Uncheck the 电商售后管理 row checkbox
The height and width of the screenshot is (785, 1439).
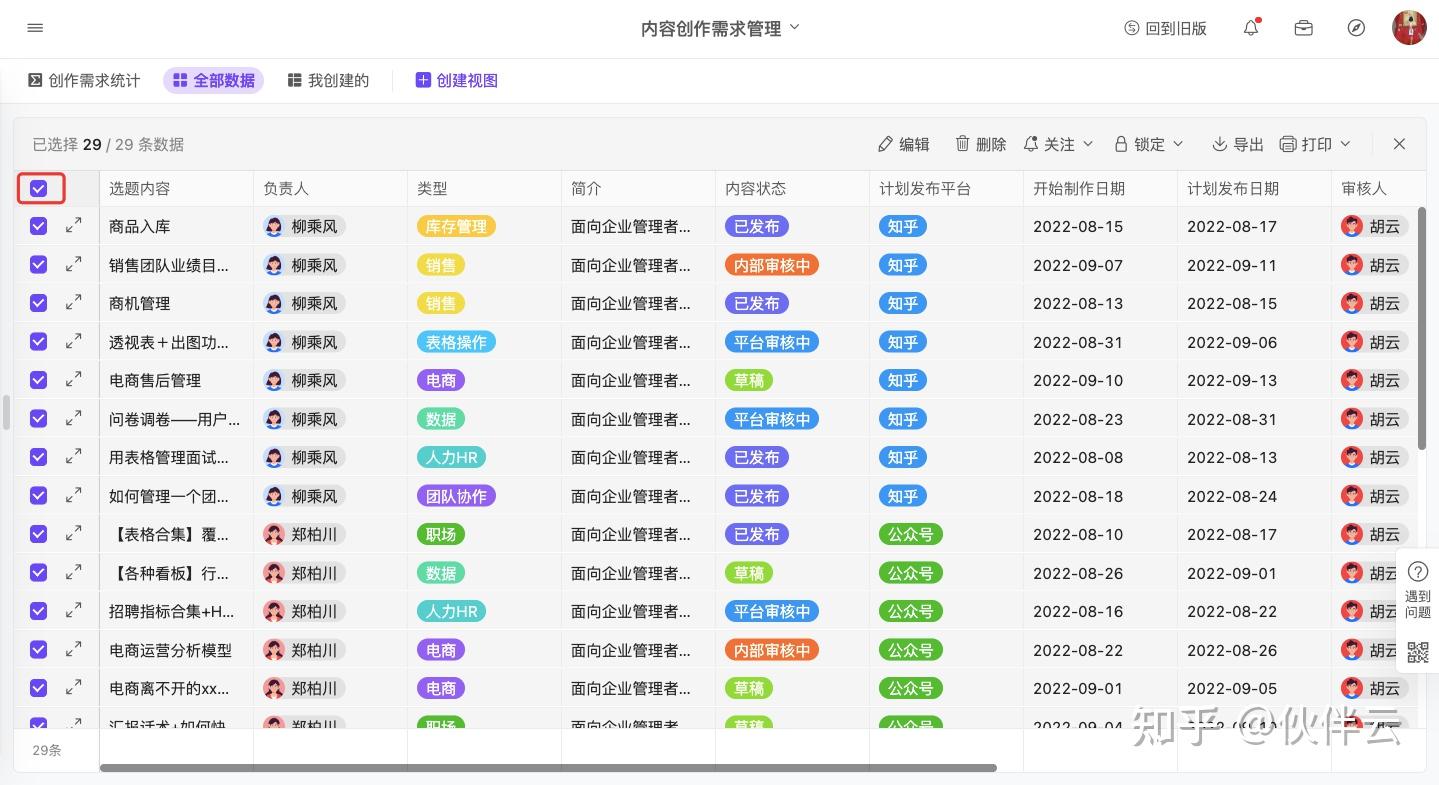pyautogui.click(x=38, y=380)
